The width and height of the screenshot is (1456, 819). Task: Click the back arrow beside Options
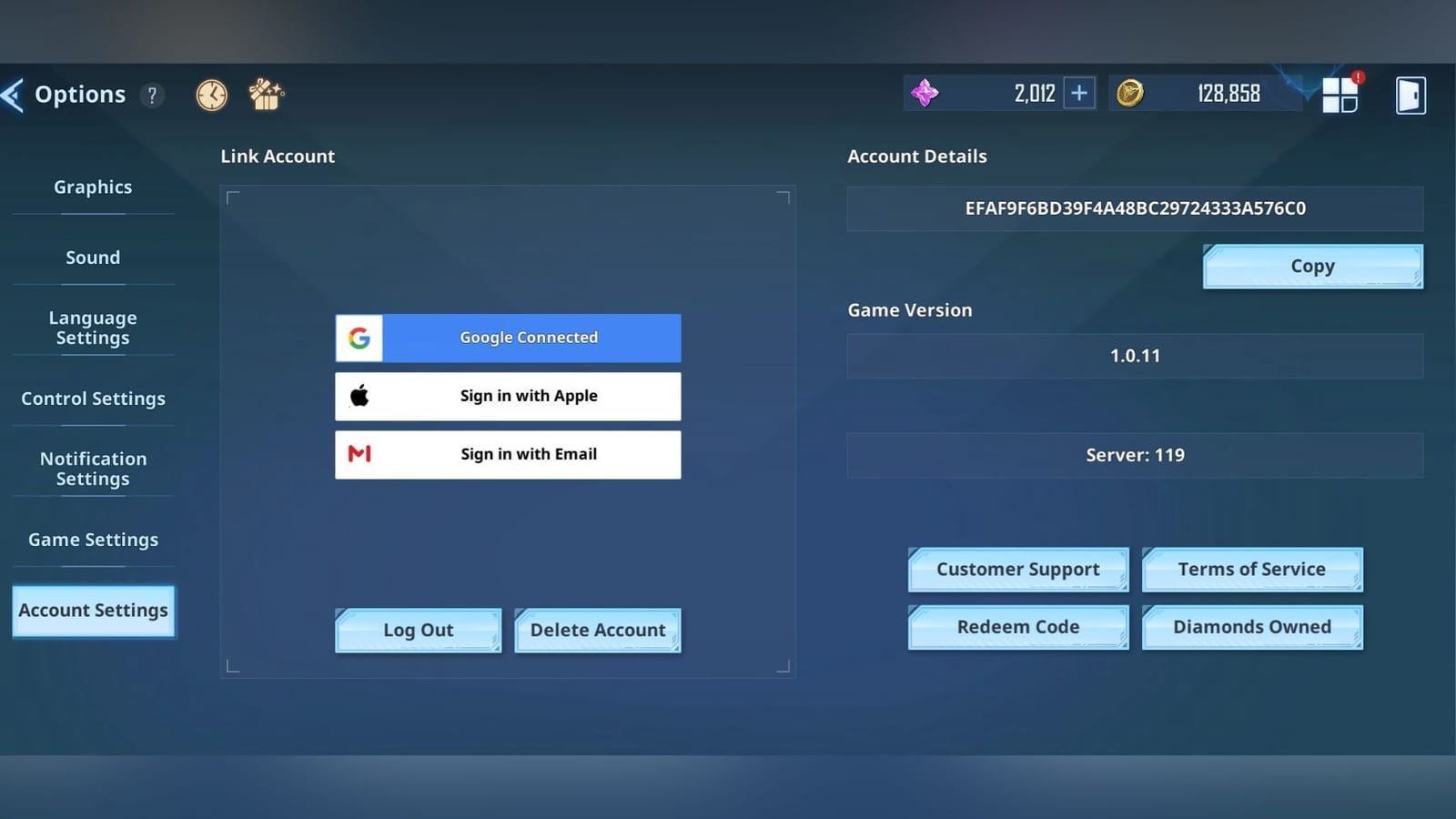click(13, 94)
